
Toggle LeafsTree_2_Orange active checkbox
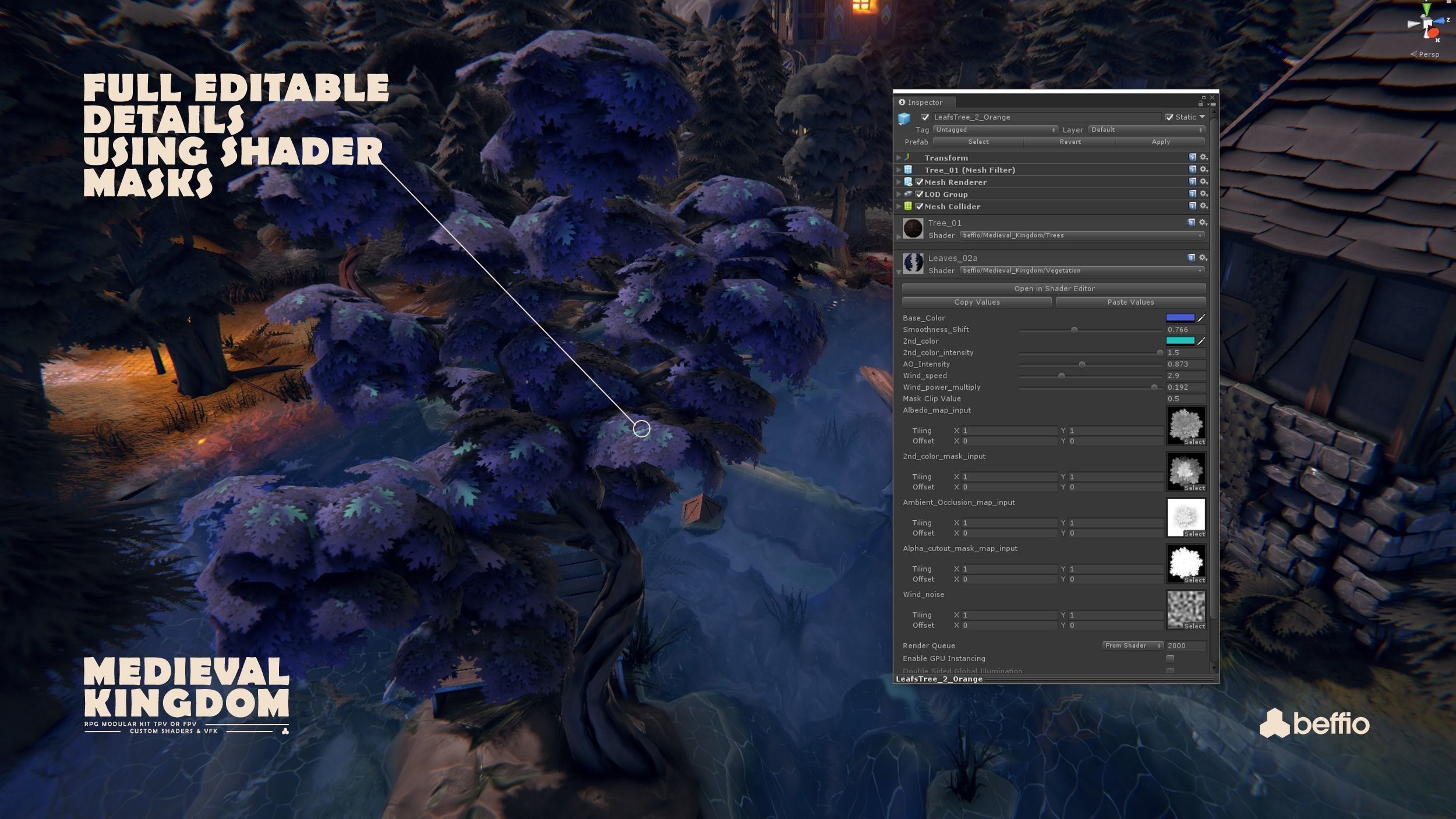pyautogui.click(x=925, y=117)
